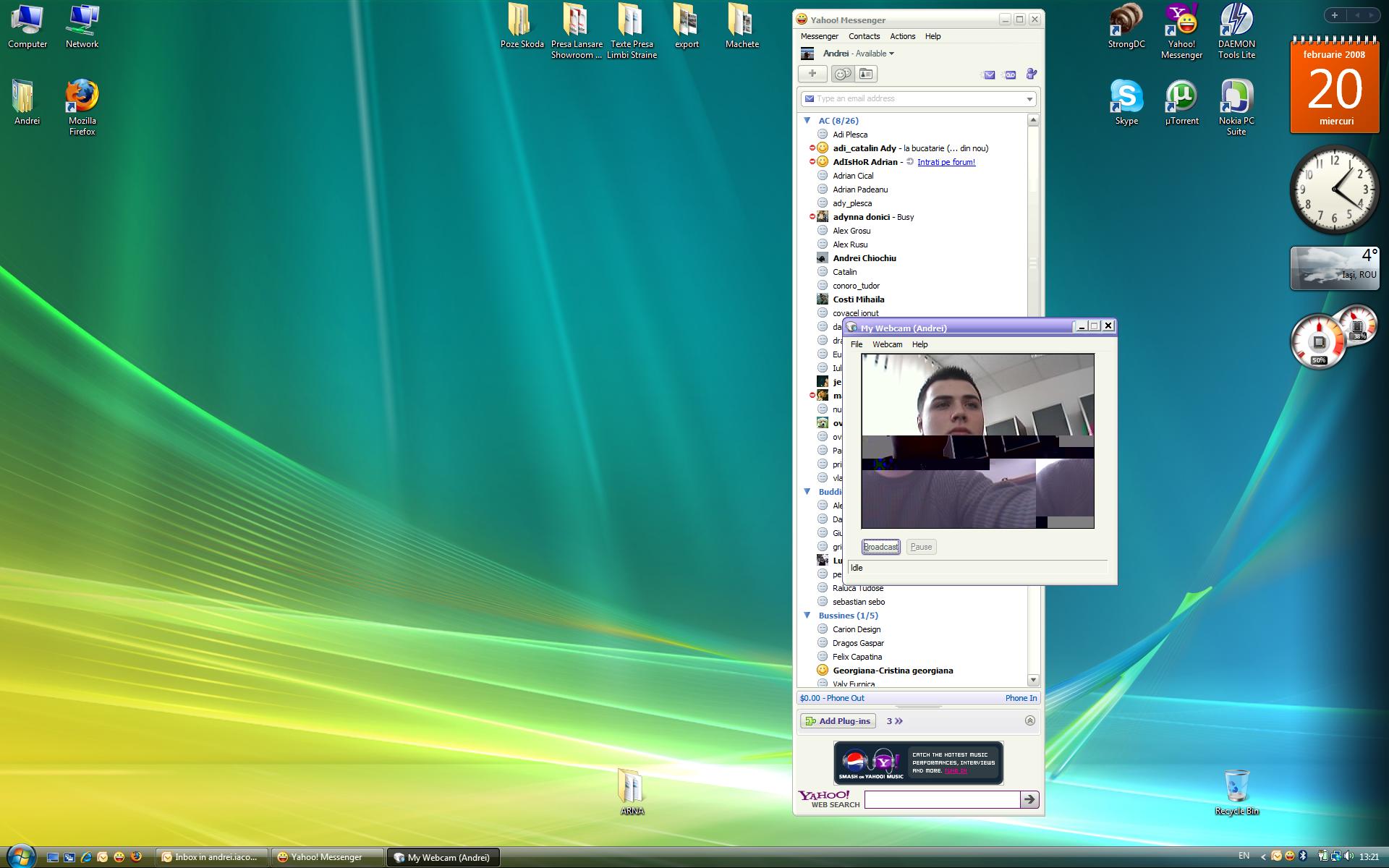Select the DAEMON Tools Lite shortcut
Screen dimensions: 1389x868
tap(1236, 31)
